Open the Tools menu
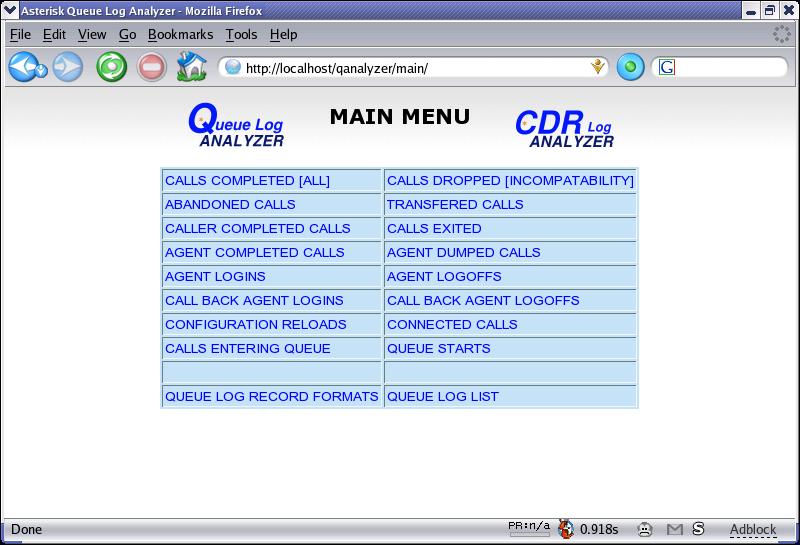Screen dimensions: 800x545 pyautogui.click(x=241, y=34)
